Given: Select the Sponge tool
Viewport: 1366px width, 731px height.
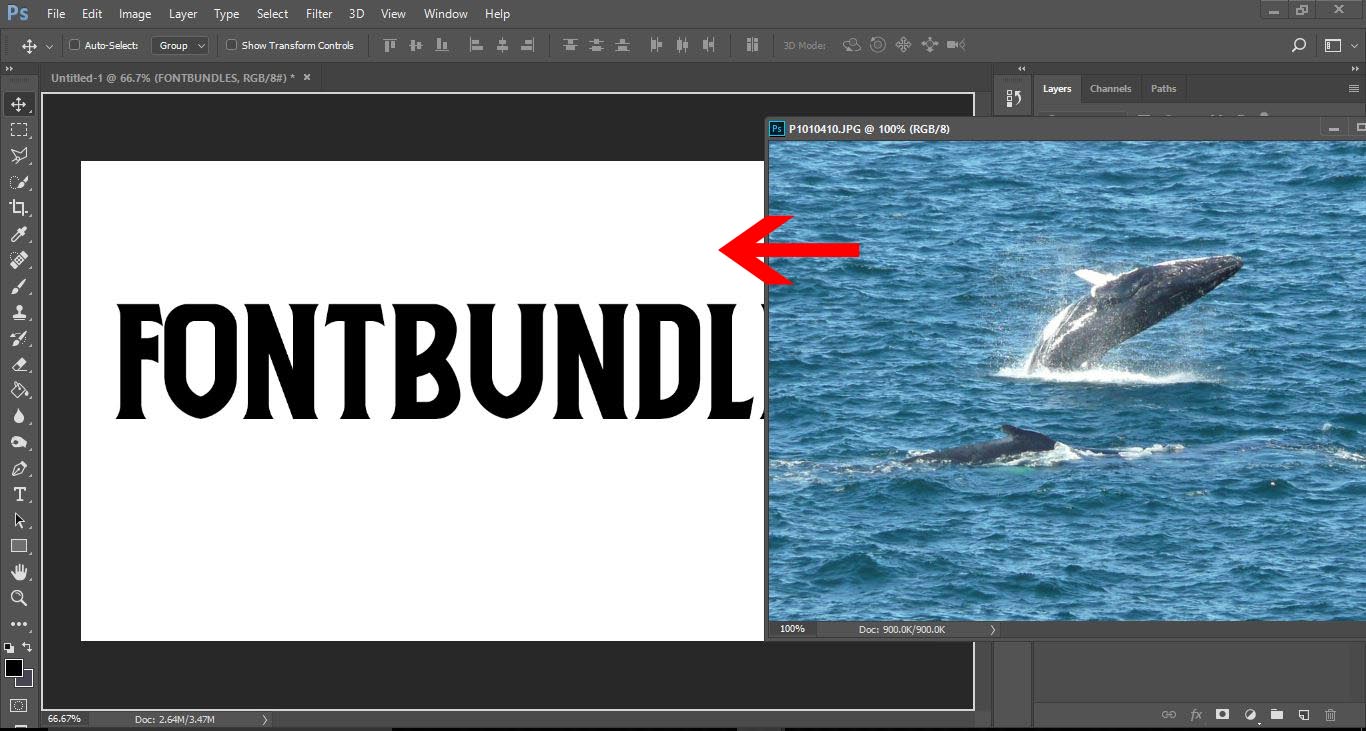Looking at the screenshot, I should coord(18,442).
